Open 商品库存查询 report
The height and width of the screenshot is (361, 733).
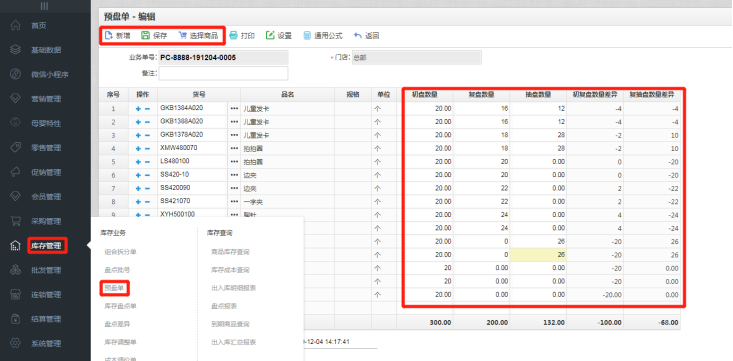tap(230, 252)
